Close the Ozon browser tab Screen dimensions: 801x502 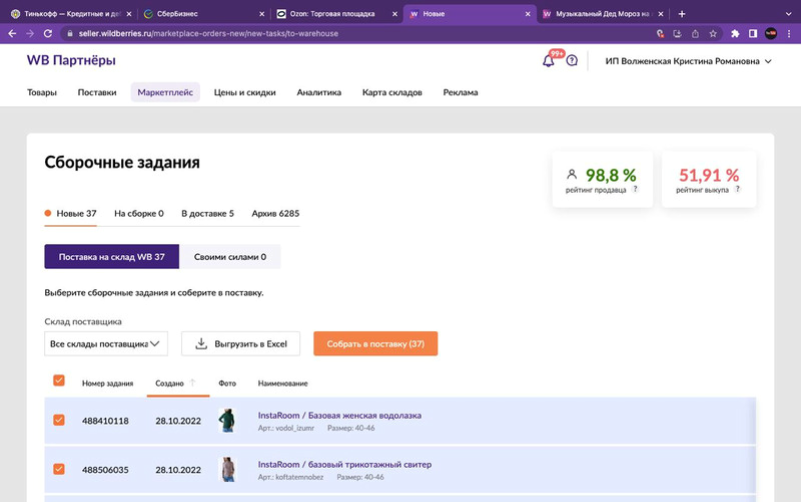394,14
